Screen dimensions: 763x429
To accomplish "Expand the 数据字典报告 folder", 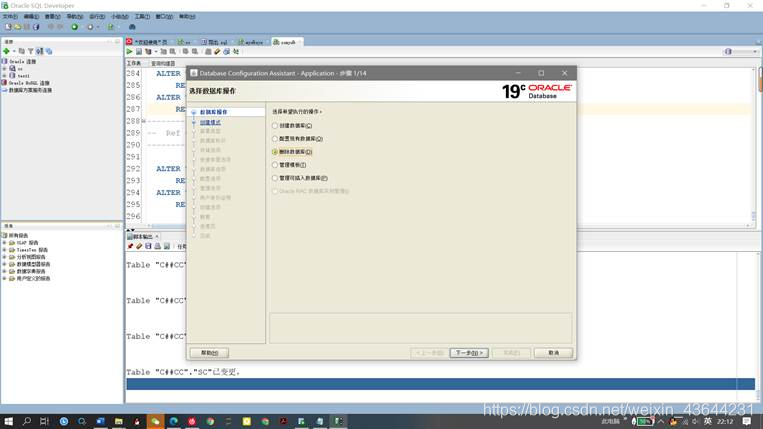I will pos(4,271).
